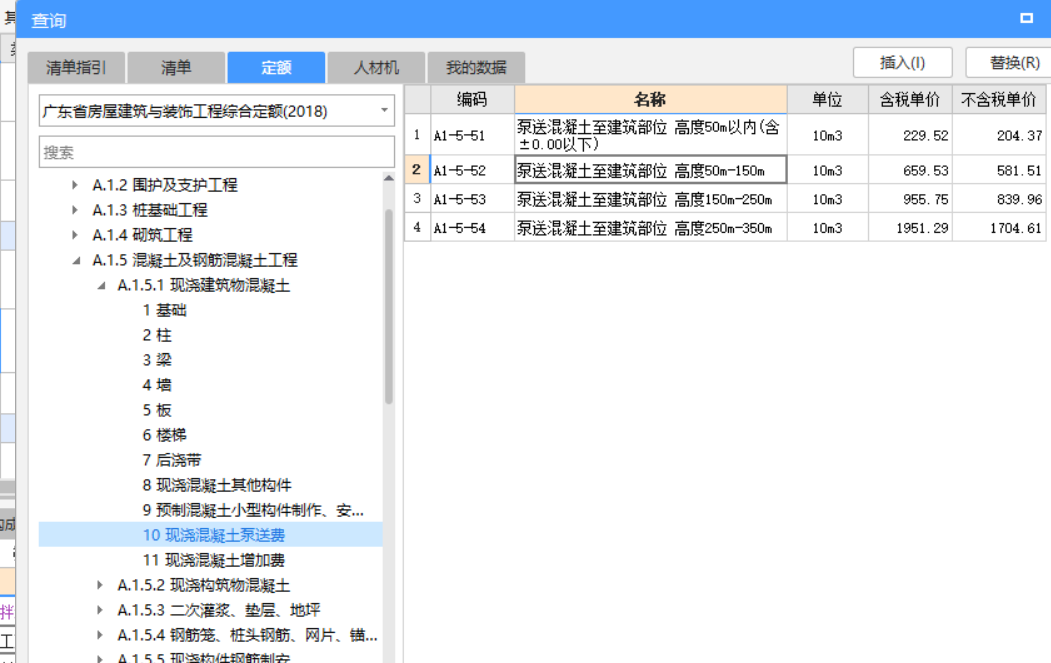This screenshot has height=663, width=1051.
Task: Select tree item 7 后浇带
Action: point(172,460)
